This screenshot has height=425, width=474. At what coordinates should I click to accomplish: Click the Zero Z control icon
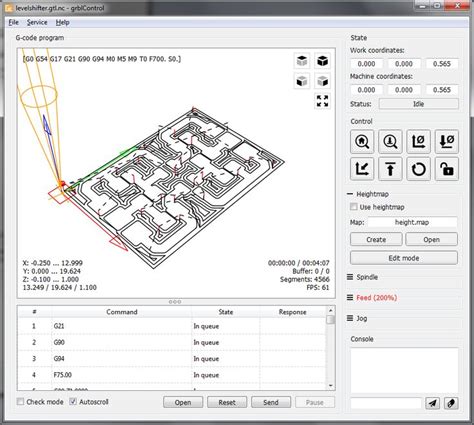pos(447,142)
